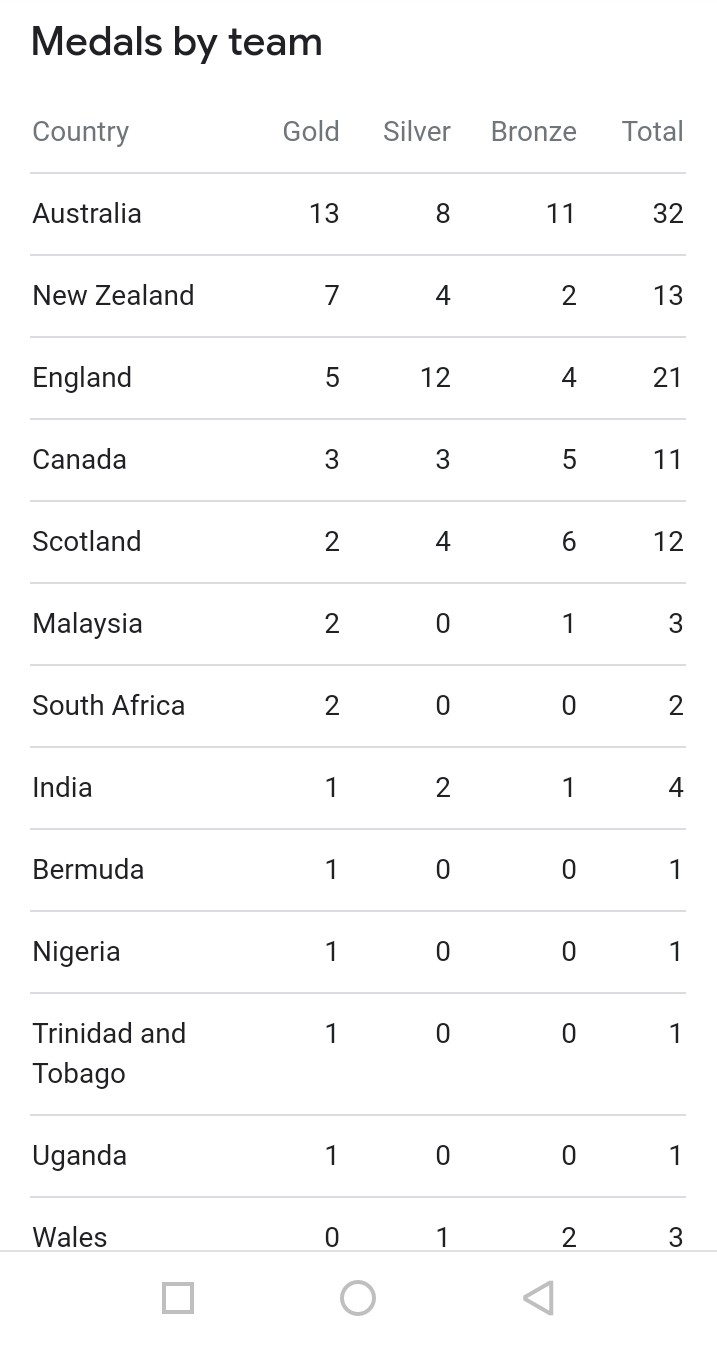The height and width of the screenshot is (1346, 717).
Task: Sort by the Silver column header
Action: (x=416, y=131)
